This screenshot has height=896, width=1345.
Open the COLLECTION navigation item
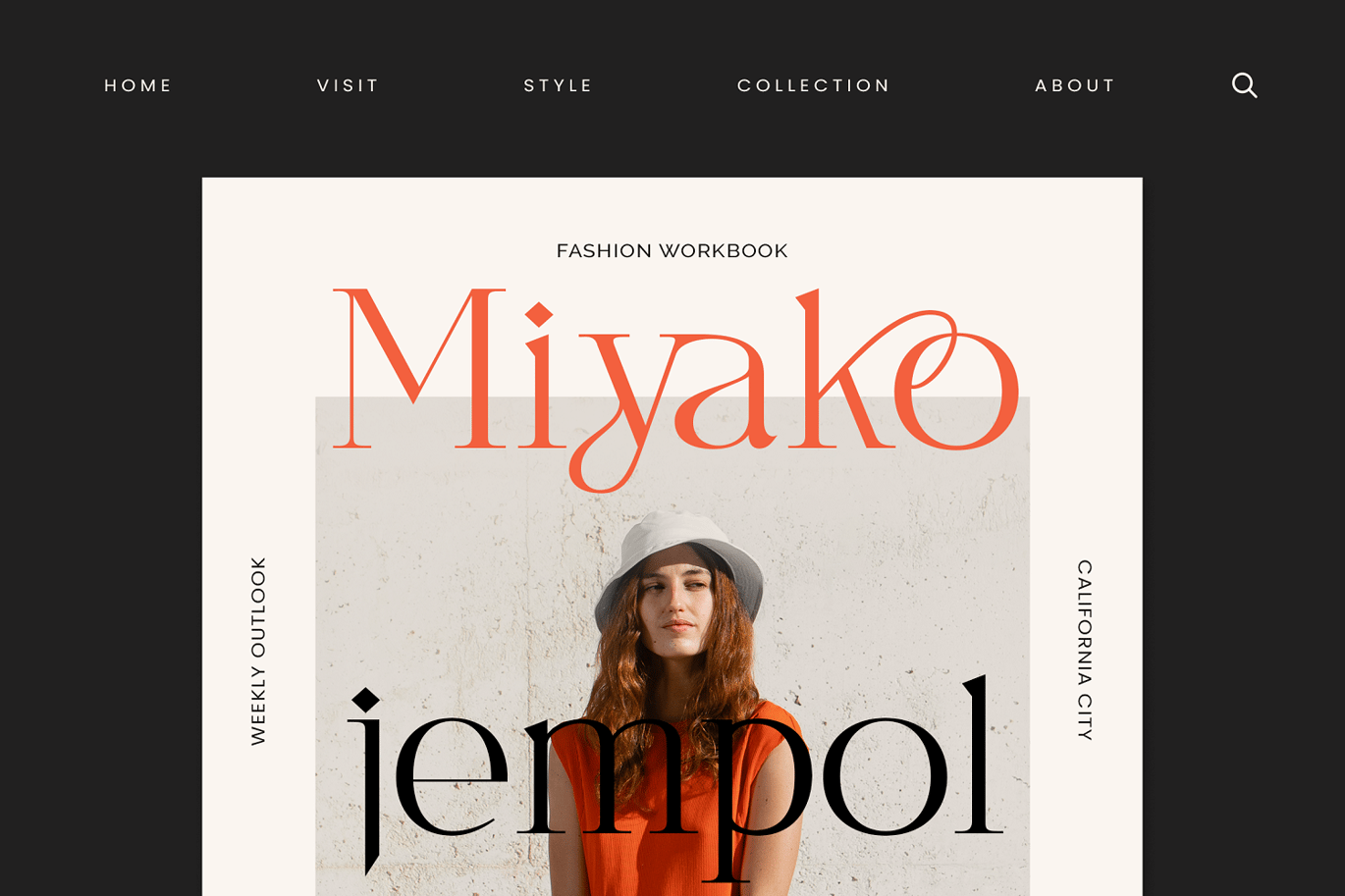814,85
